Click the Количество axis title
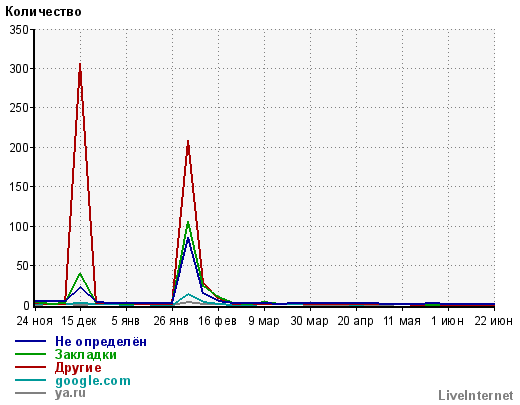Screen dimensions: 520x405 point(43,12)
